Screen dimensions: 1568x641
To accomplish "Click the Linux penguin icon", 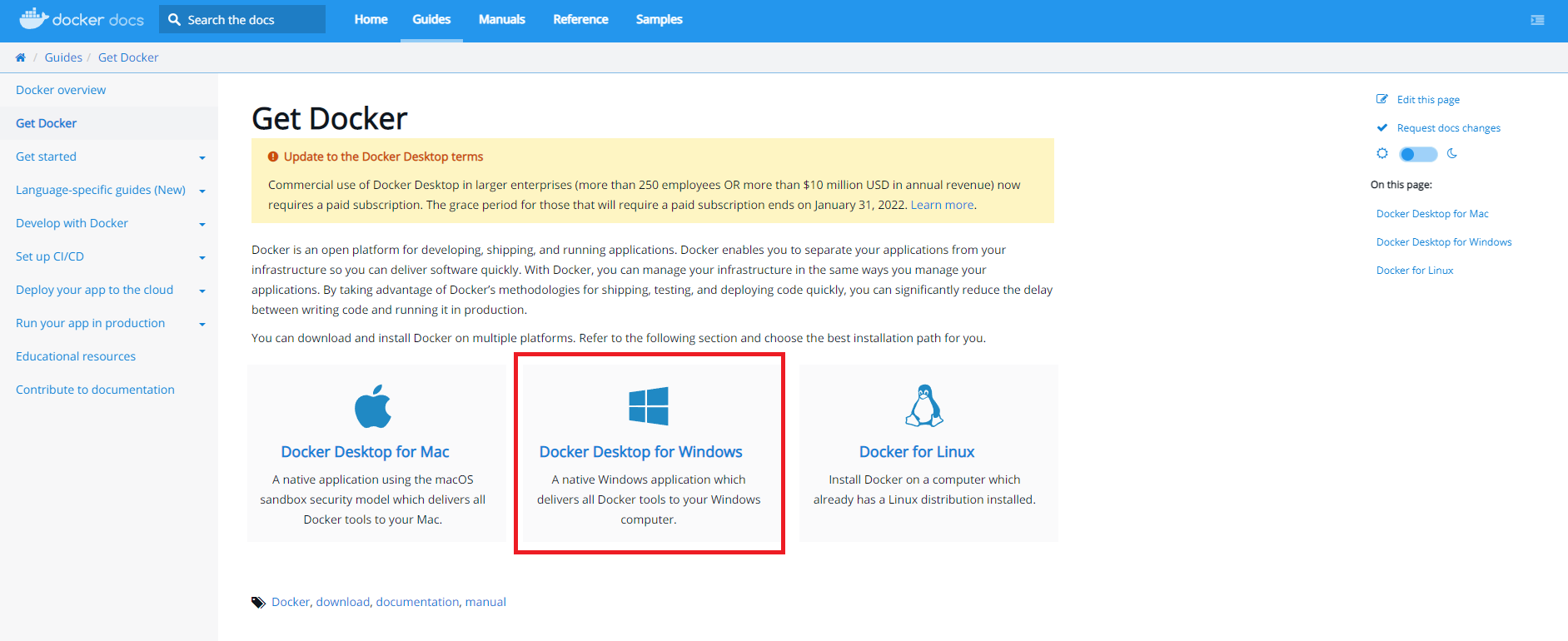I will 924,405.
